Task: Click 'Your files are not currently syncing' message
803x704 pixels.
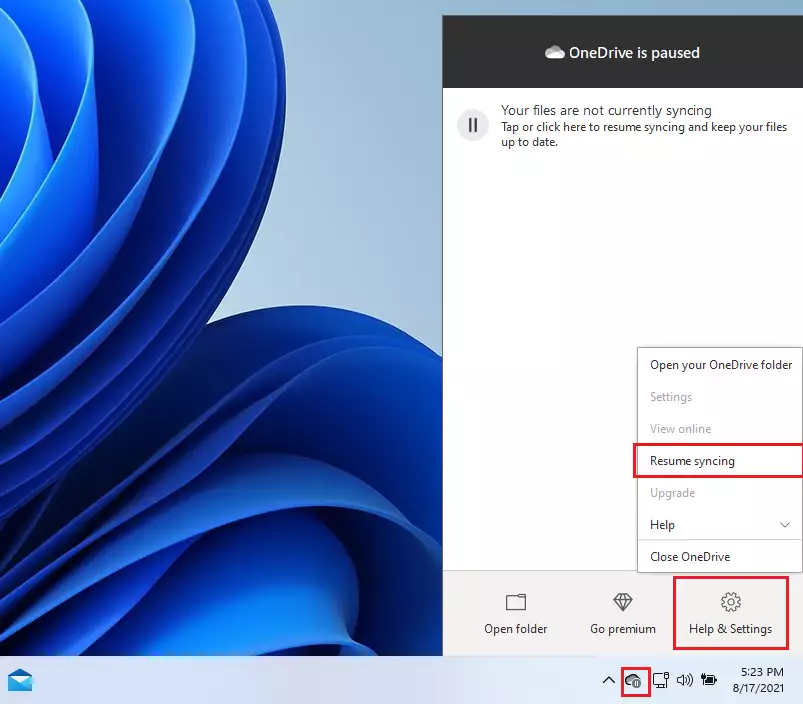Action: (606, 110)
